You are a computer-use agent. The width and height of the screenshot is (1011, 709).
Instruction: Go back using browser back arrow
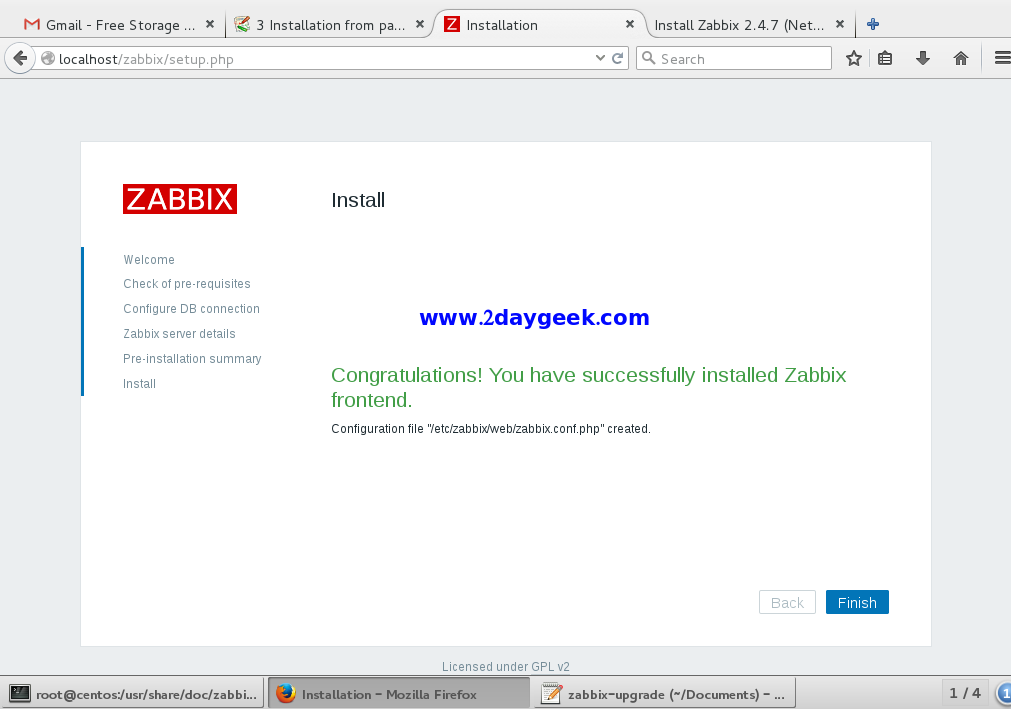click(x=20, y=59)
